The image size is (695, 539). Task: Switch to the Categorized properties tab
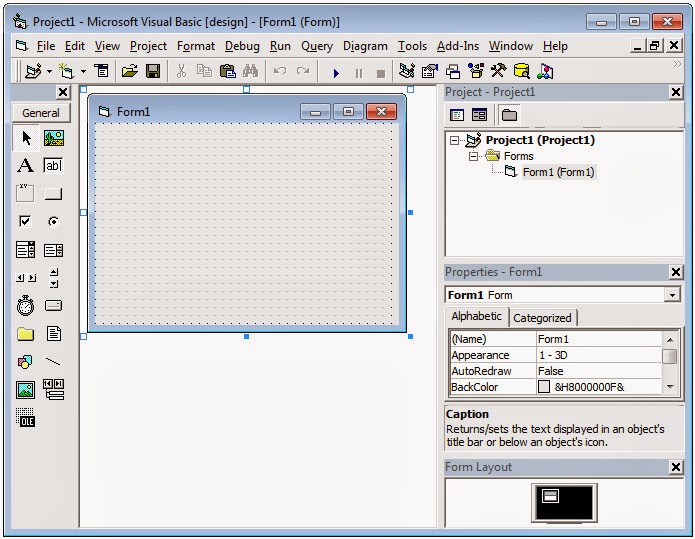(x=543, y=318)
